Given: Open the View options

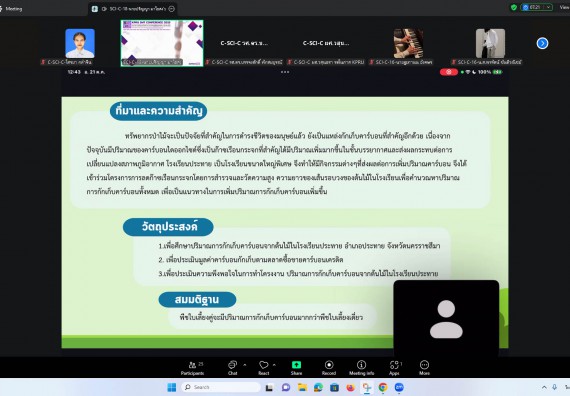Looking at the screenshot, I should coord(565,7).
